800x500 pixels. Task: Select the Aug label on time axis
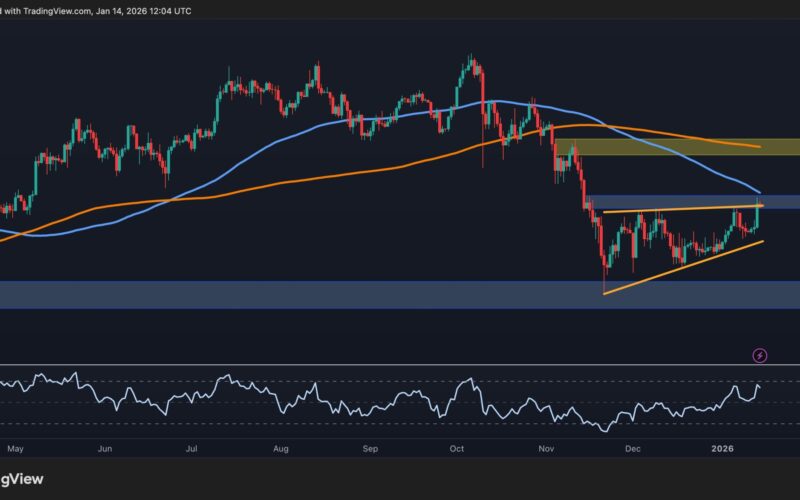point(282,450)
